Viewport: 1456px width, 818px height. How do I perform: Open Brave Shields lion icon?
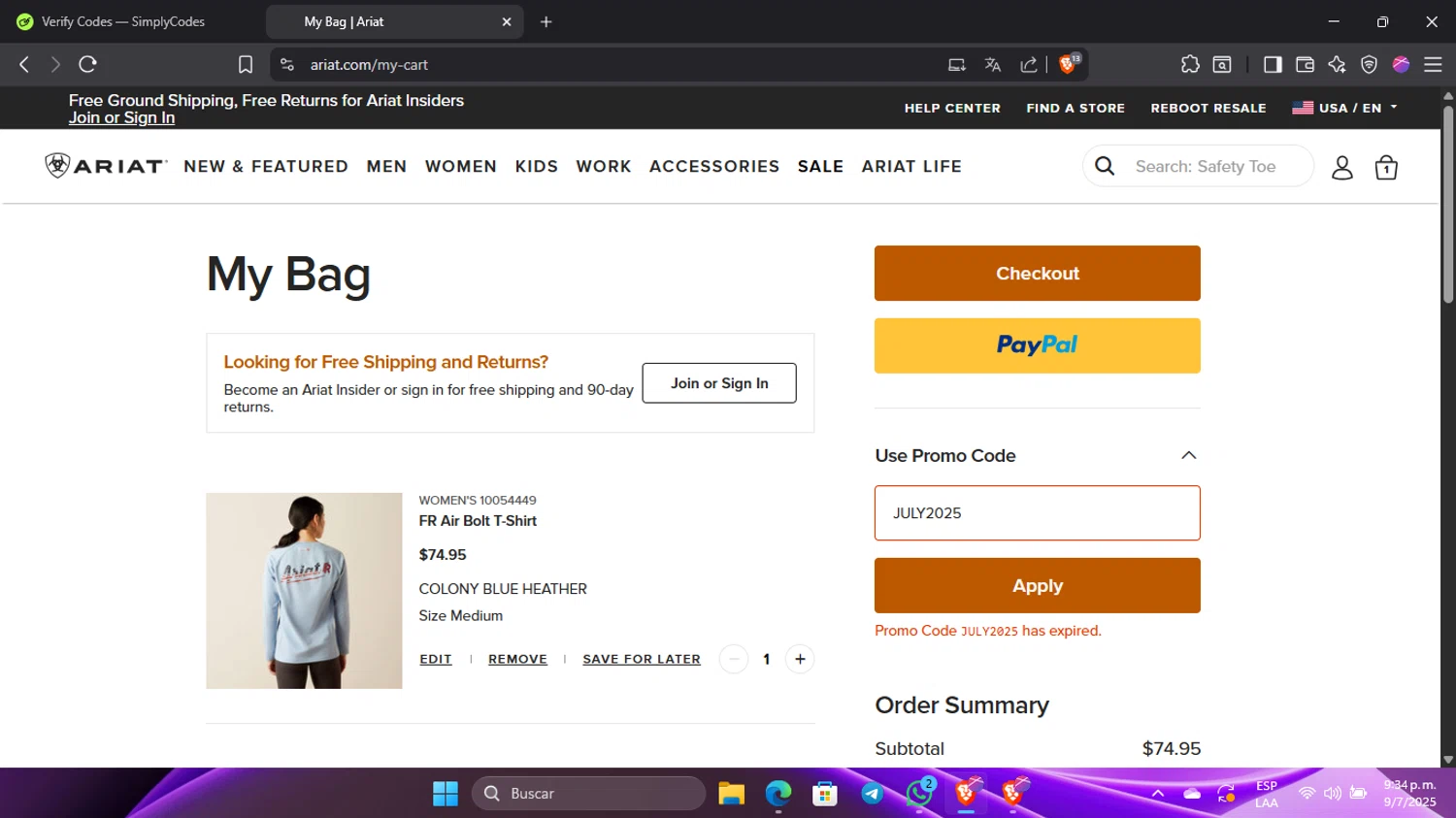(x=1069, y=63)
